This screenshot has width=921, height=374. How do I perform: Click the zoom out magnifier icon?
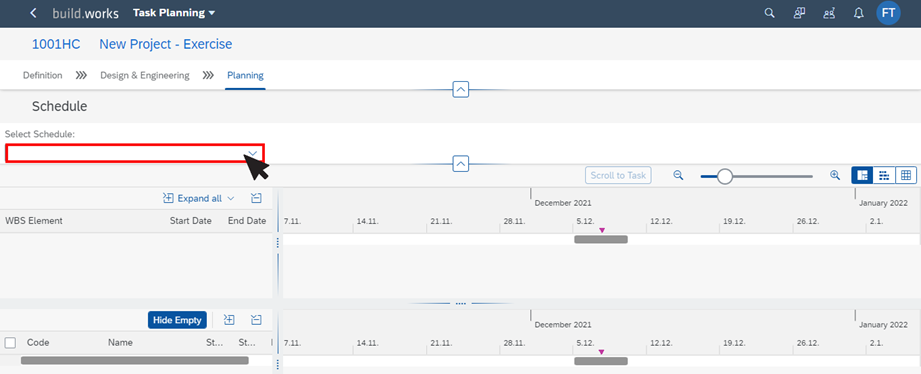[x=678, y=175]
